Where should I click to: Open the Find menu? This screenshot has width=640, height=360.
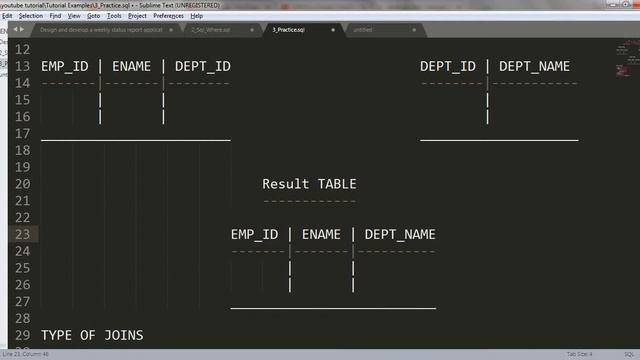click(55, 16)
